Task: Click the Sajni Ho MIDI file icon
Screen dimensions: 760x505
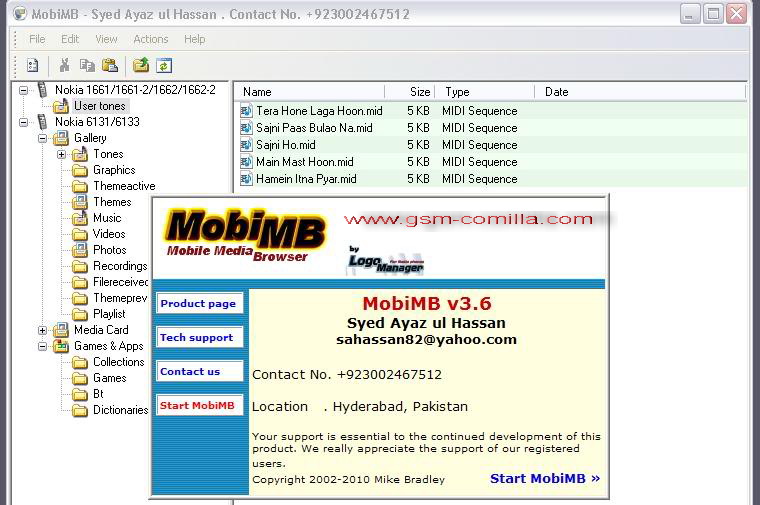Action: (246, 145)
